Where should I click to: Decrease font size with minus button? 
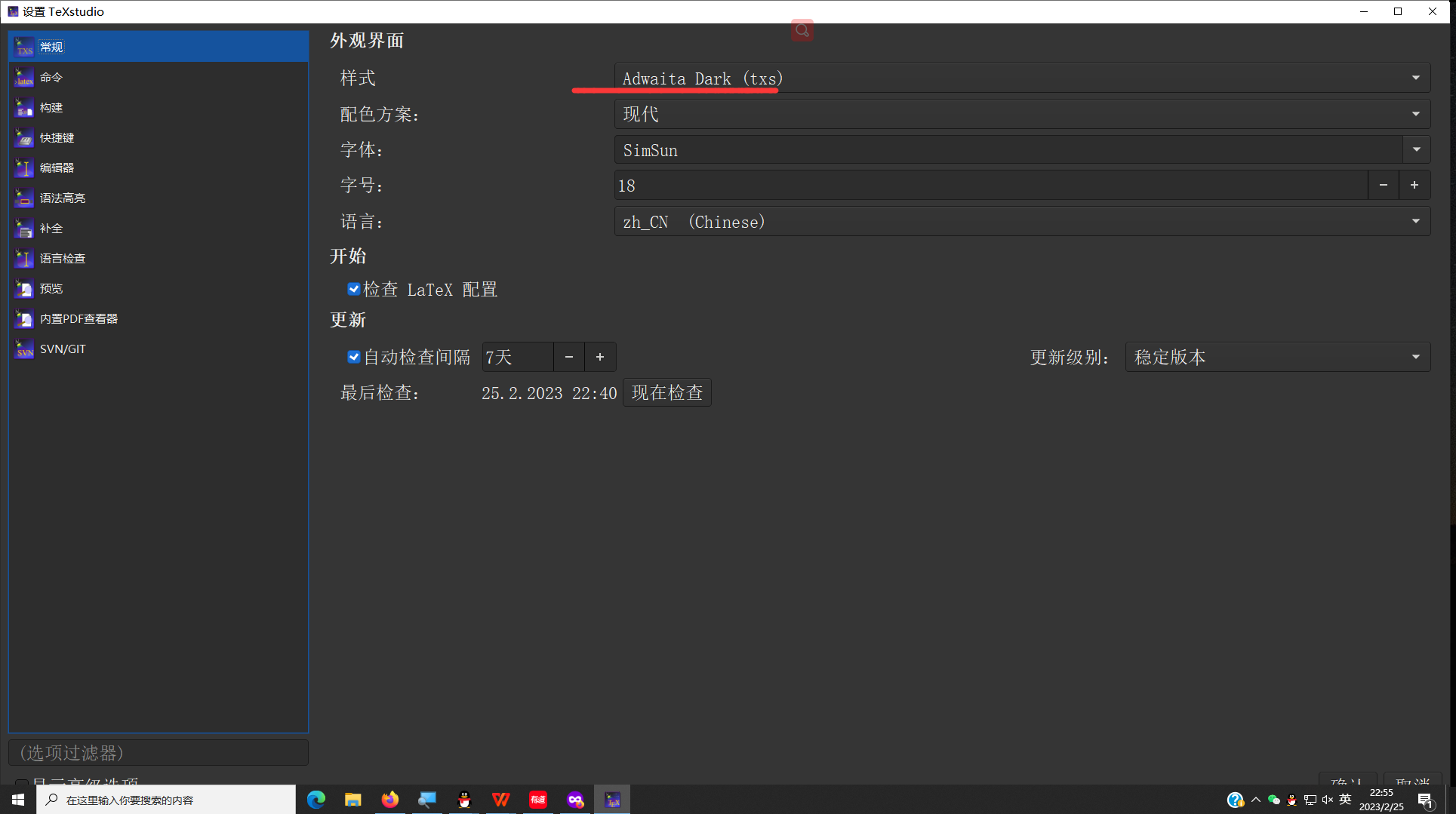pyautogui.click(x=1383, y=185)
